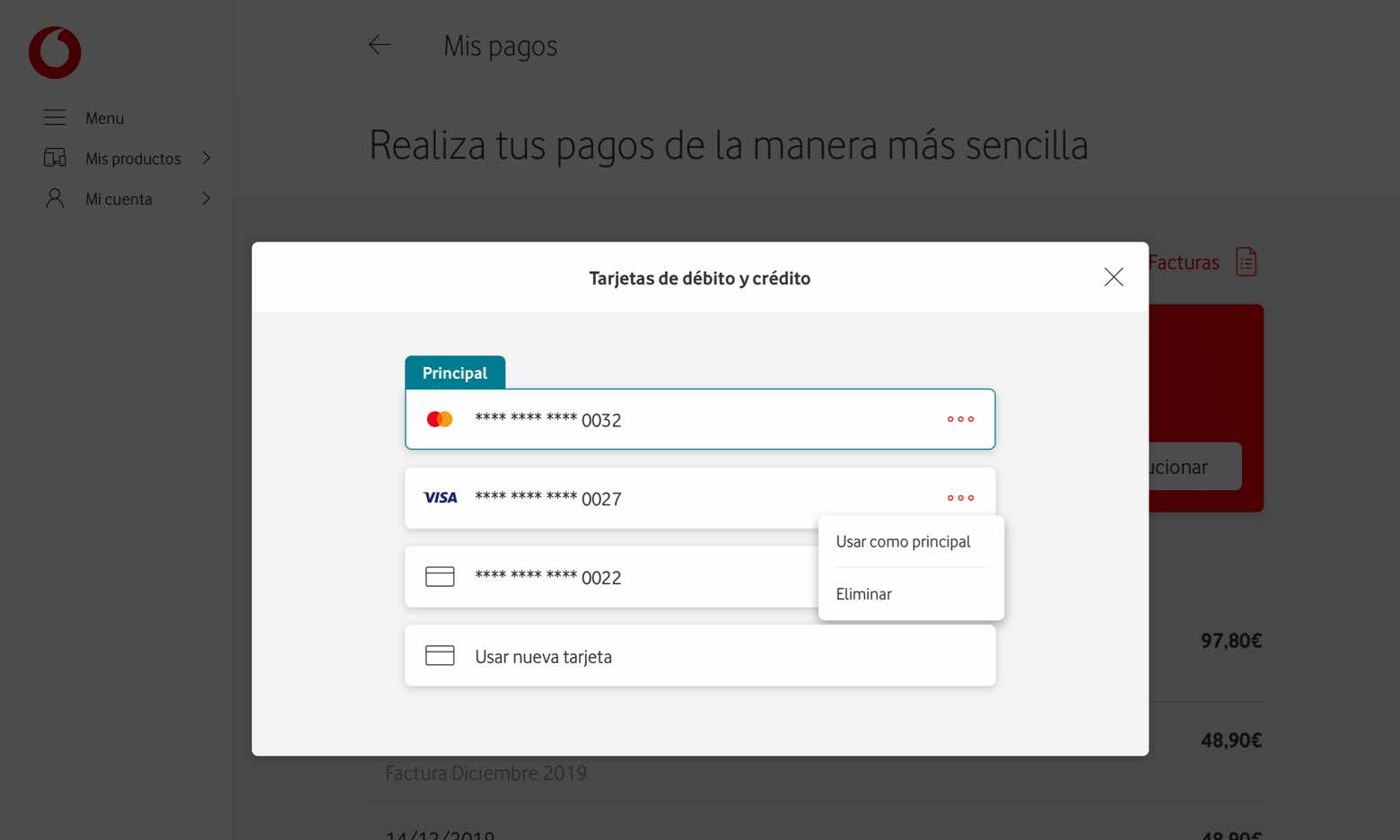Click the Mastercard icon on card 0032
Screen dimensions: 1400x840
[x=440, y=418]
